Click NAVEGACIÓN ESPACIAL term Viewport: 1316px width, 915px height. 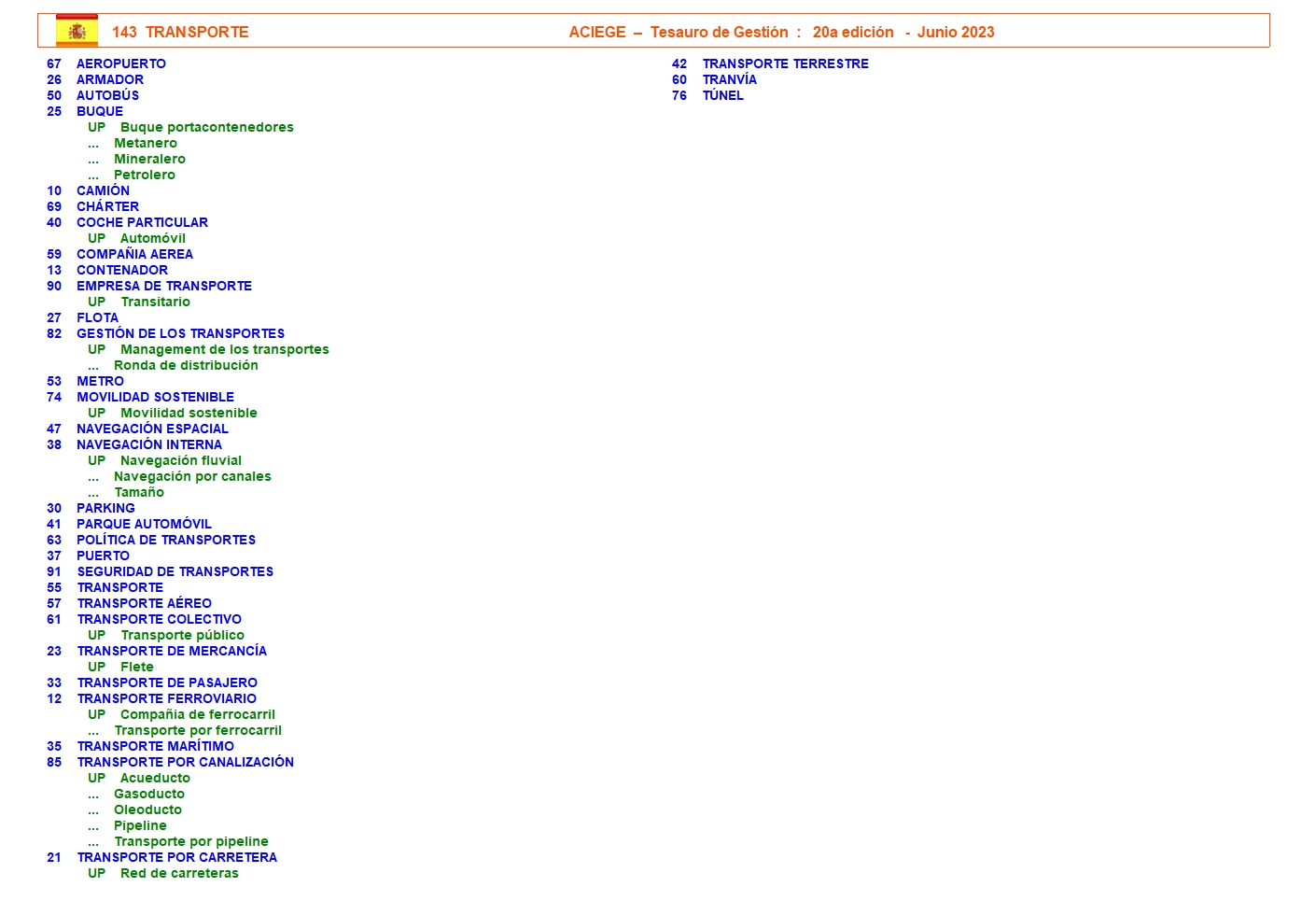(152, 429)
